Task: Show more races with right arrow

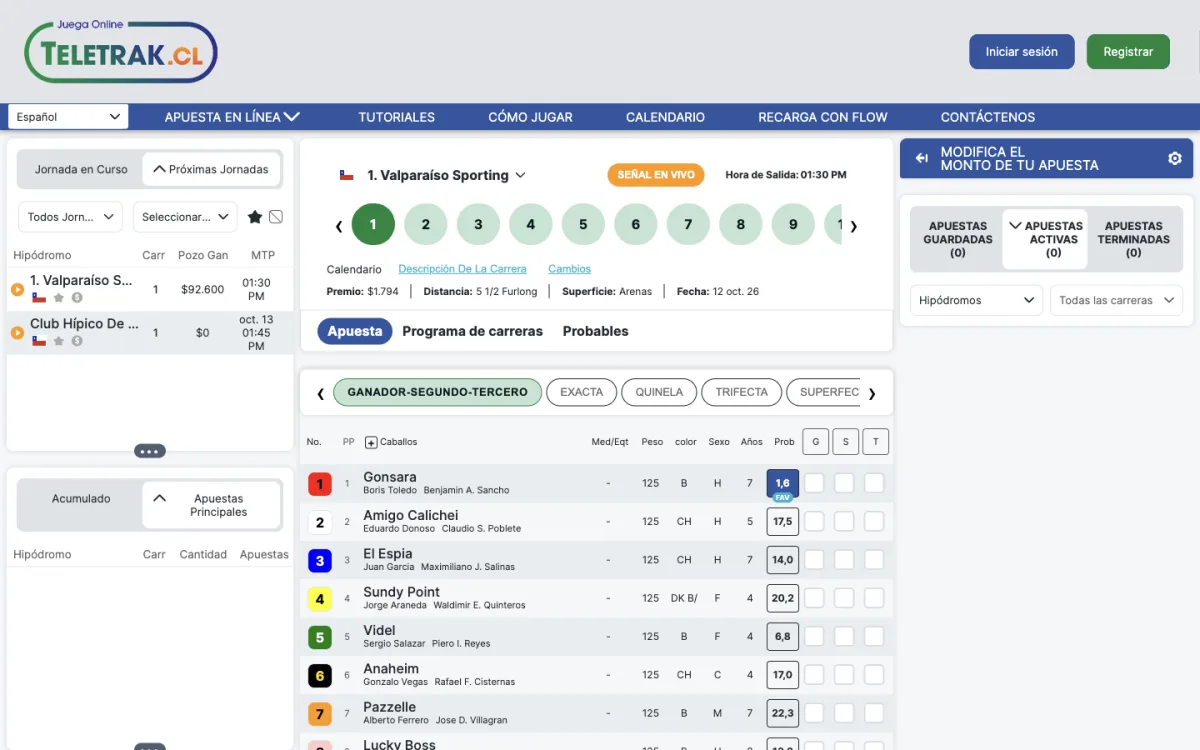Action: click(853, 226)
